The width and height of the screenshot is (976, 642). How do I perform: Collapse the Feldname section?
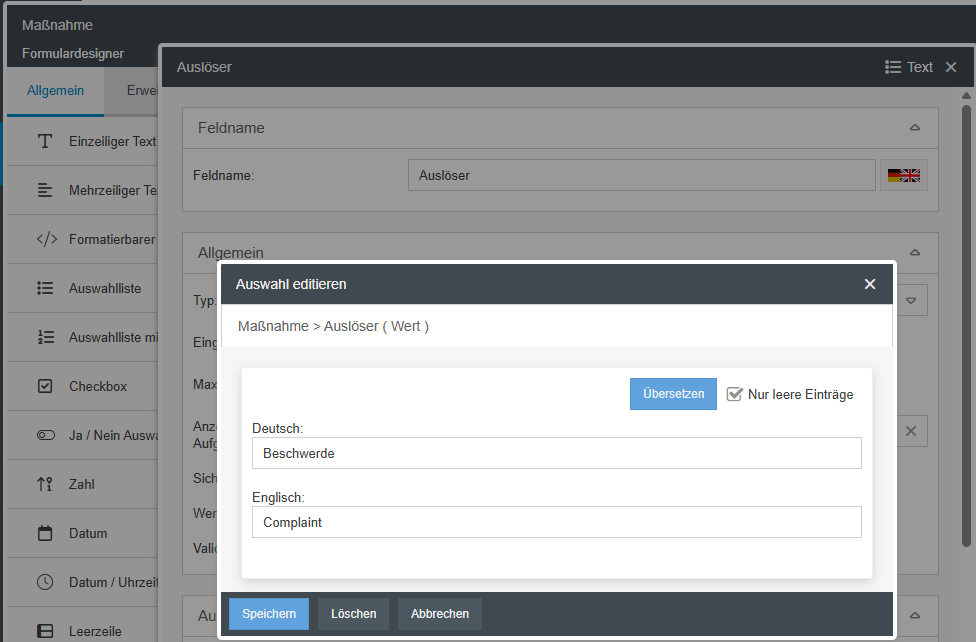[914, 128]
